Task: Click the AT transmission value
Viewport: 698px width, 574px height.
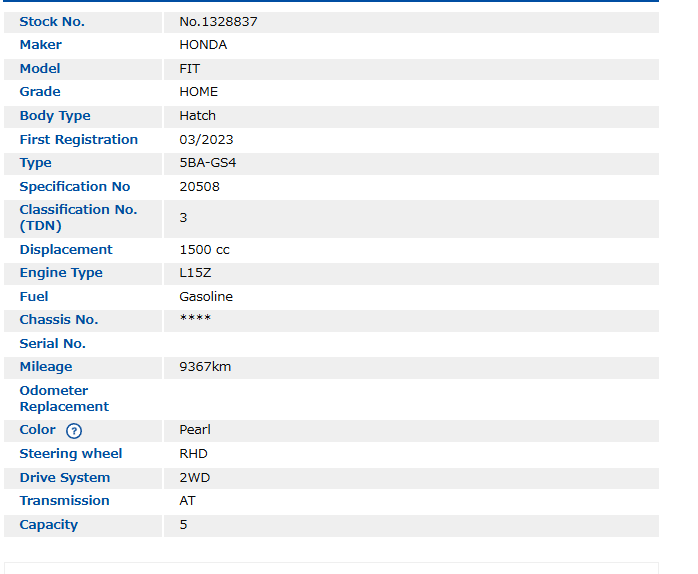Action: tap(188, 501)
